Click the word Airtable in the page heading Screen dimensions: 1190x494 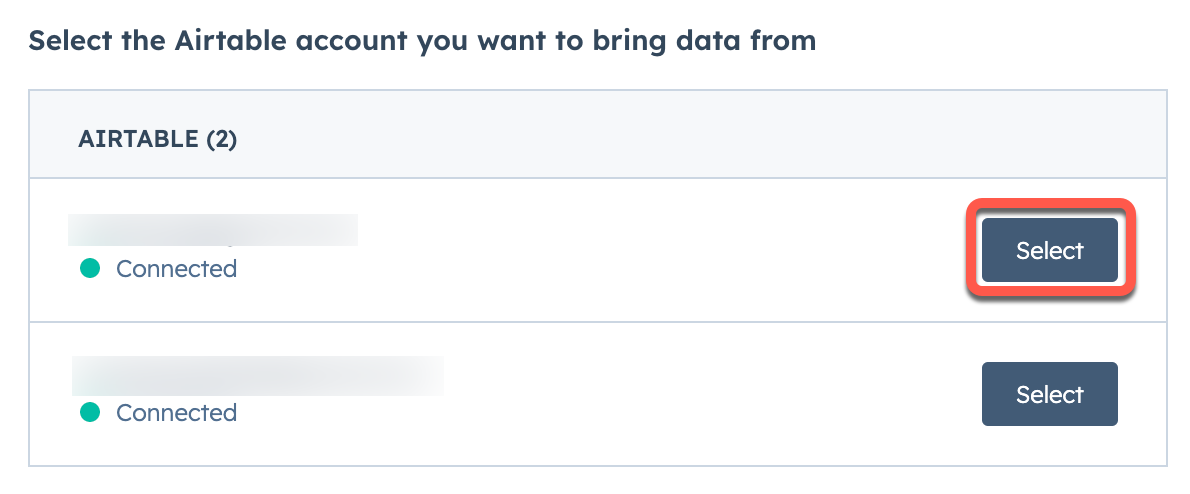tap(231, 41)
